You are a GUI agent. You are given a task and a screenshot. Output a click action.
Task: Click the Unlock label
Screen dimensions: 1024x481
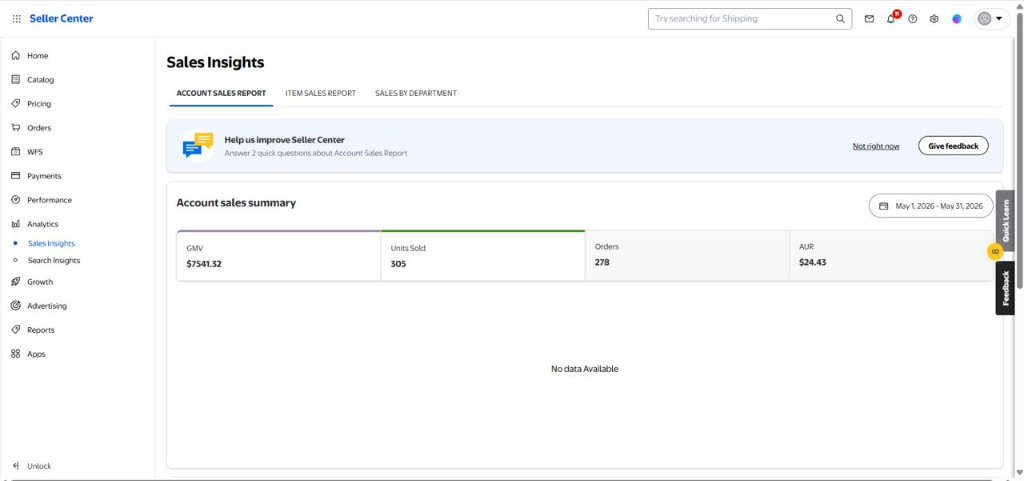(39, 466)
